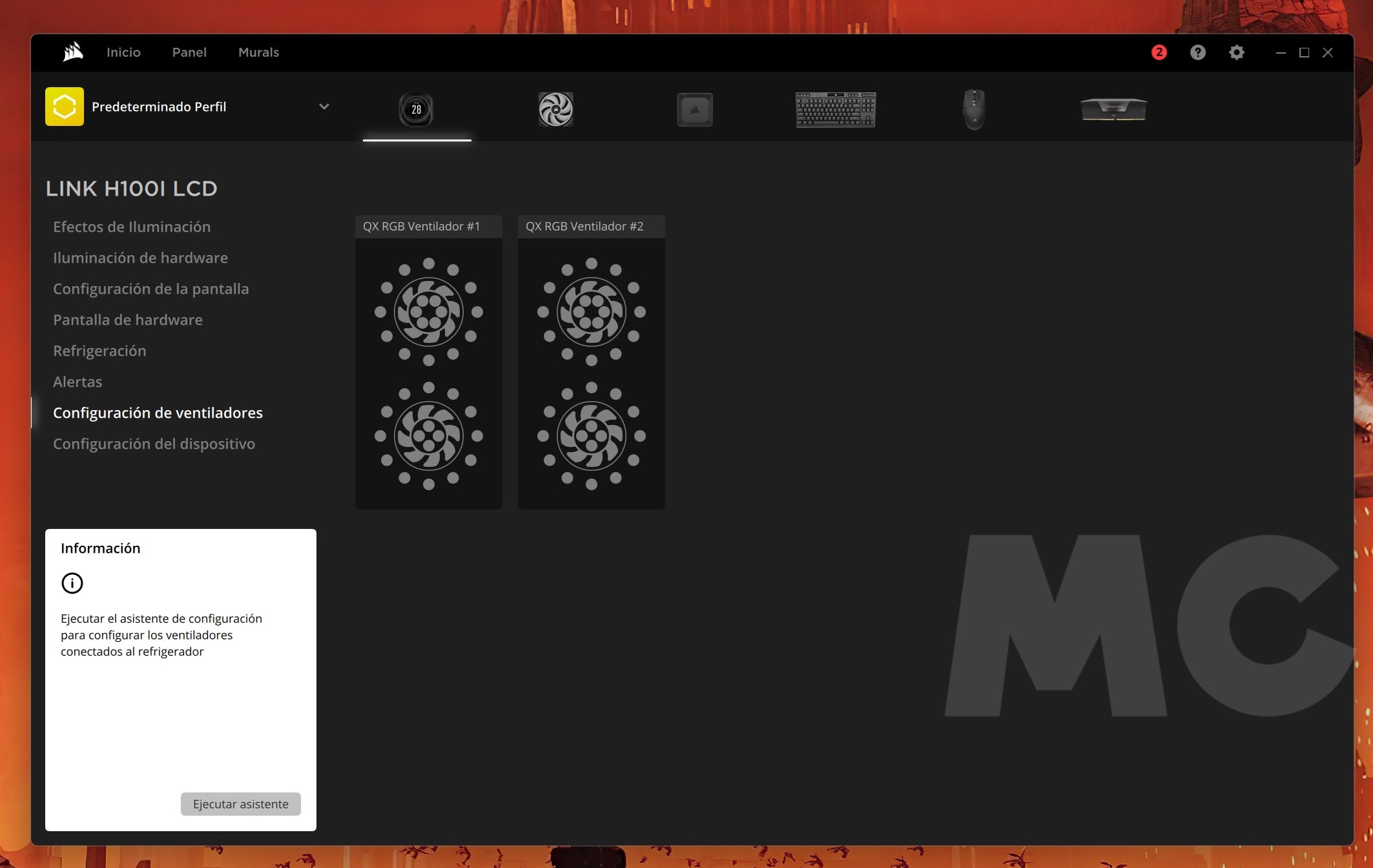Go to the Inicio tab
Viewport: 1373px width, 868px height.
(123, 52)
